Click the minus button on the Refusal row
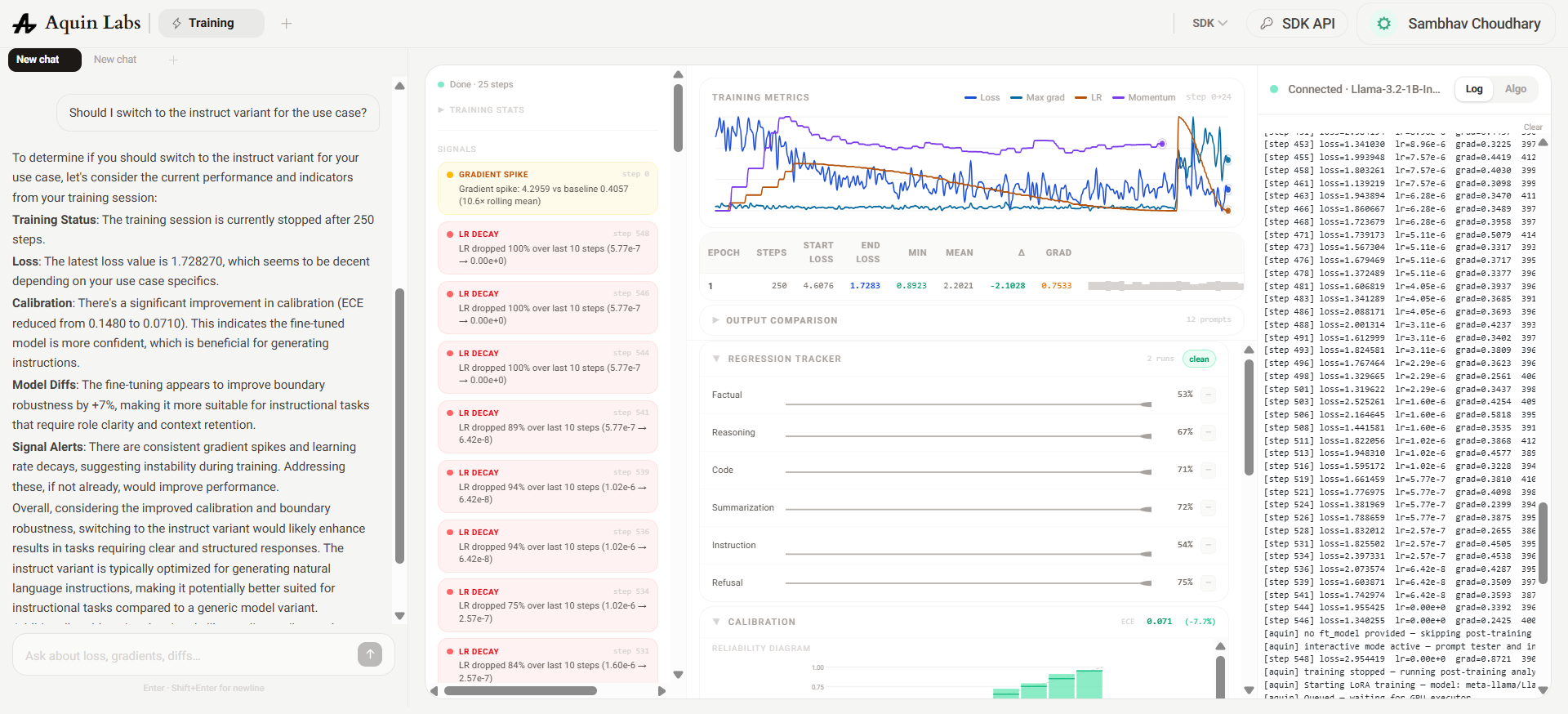Image resolution: width=1568 pixels, height=714 pixels. coord(1209,583)
